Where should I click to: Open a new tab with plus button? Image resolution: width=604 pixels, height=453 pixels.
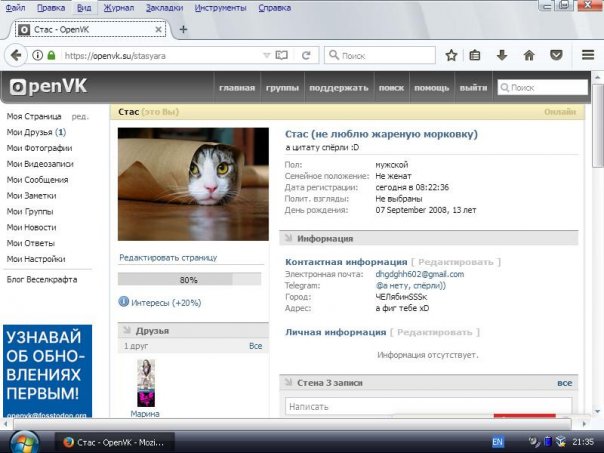[183, 30]
